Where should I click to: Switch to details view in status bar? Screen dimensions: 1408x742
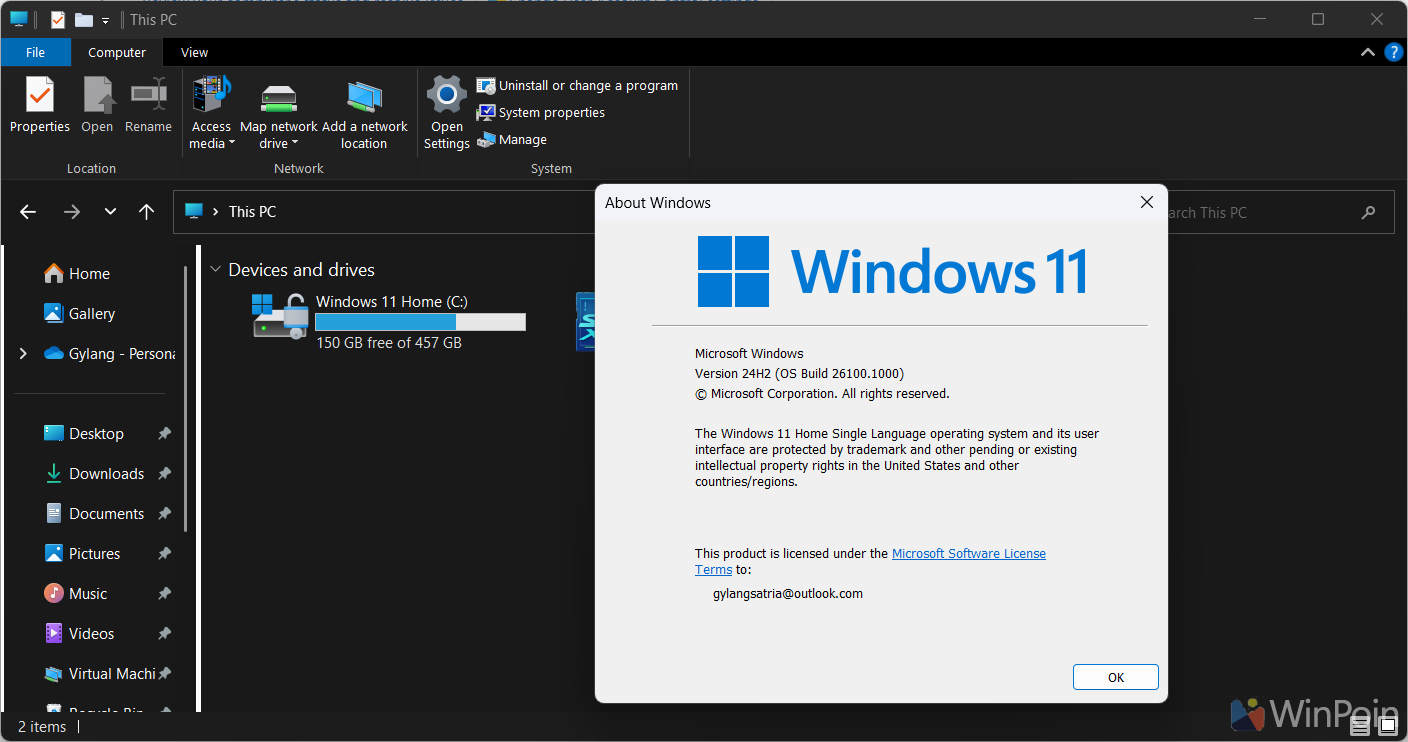(x=1360, y=726)
